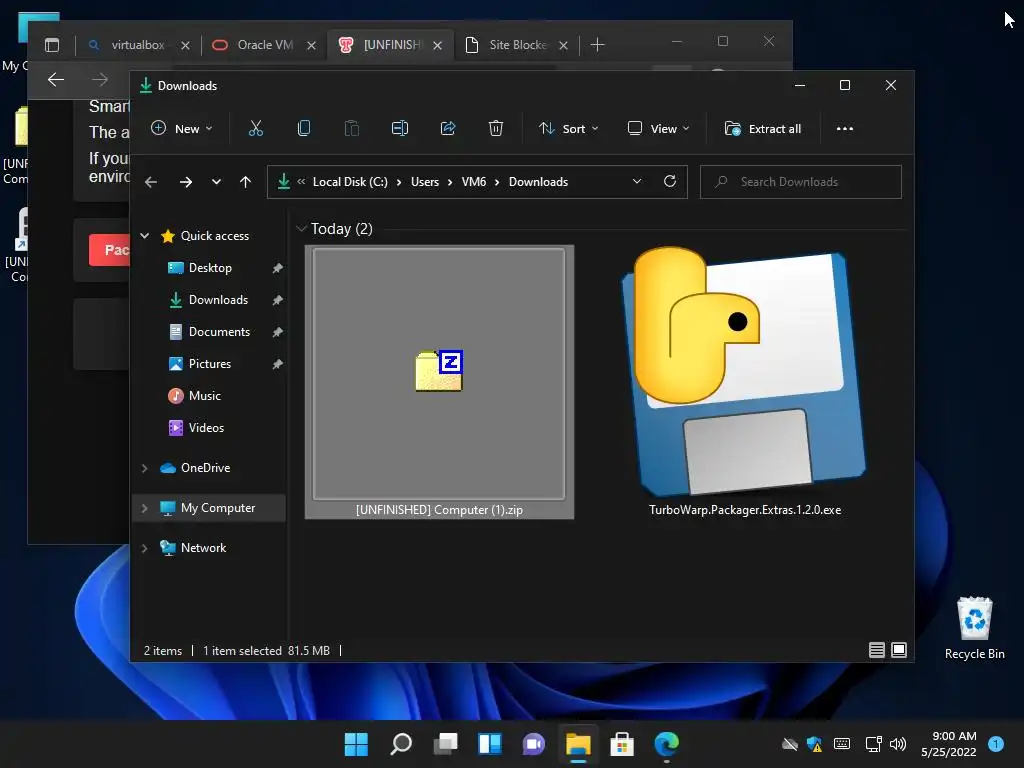Open Task View from taskbar
The width and height of the screenshot is (1024, 768).
(445, 744)
